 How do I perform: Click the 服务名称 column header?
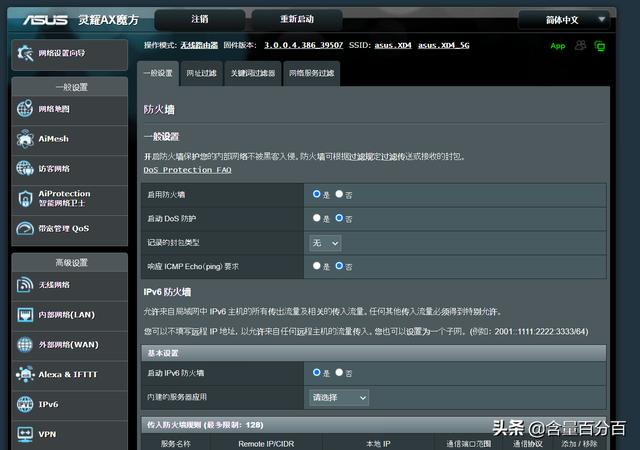(x=176, y=443)
